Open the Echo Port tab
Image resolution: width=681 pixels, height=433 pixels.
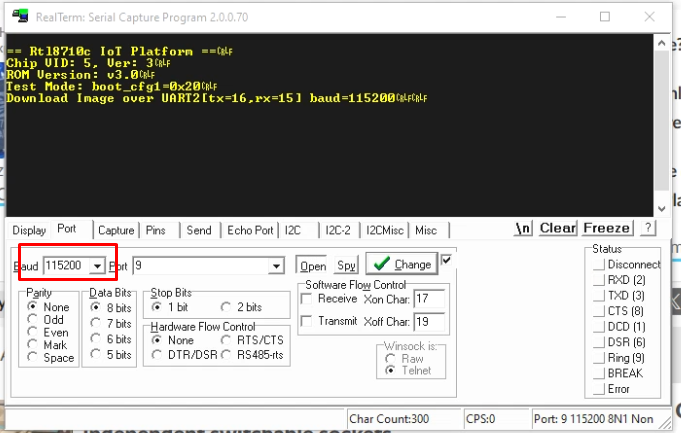click(x=250, y=230)
